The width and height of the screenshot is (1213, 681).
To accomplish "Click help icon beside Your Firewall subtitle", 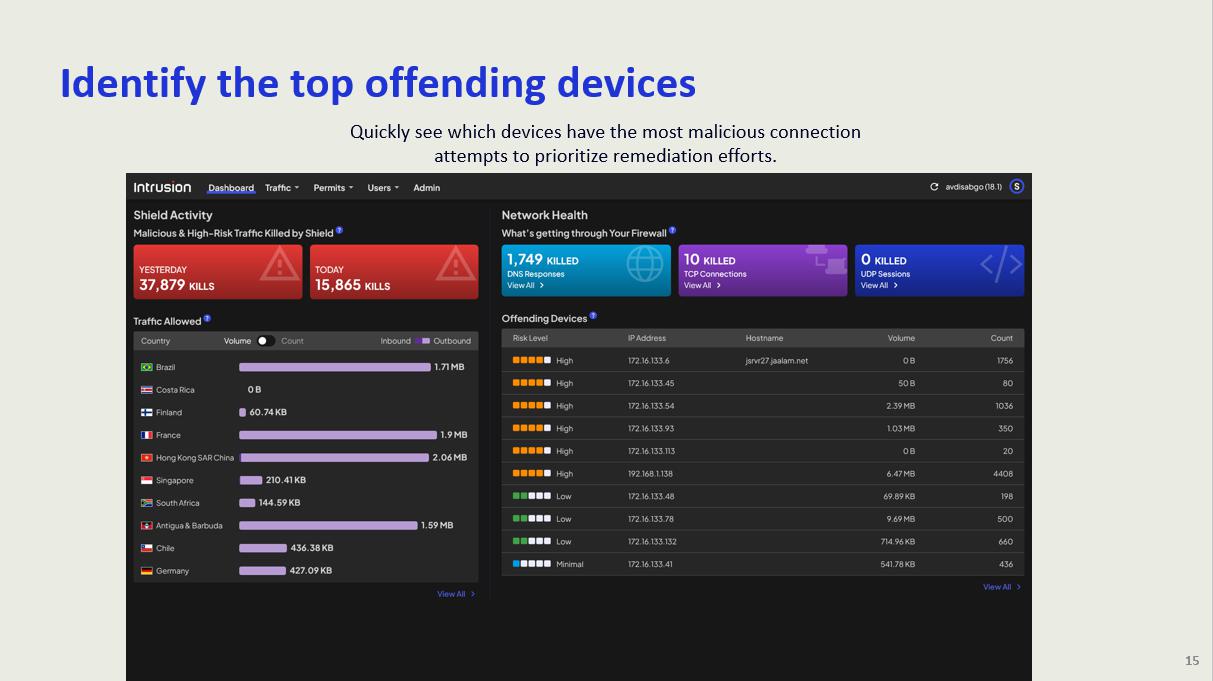I will tap(672, 230).
